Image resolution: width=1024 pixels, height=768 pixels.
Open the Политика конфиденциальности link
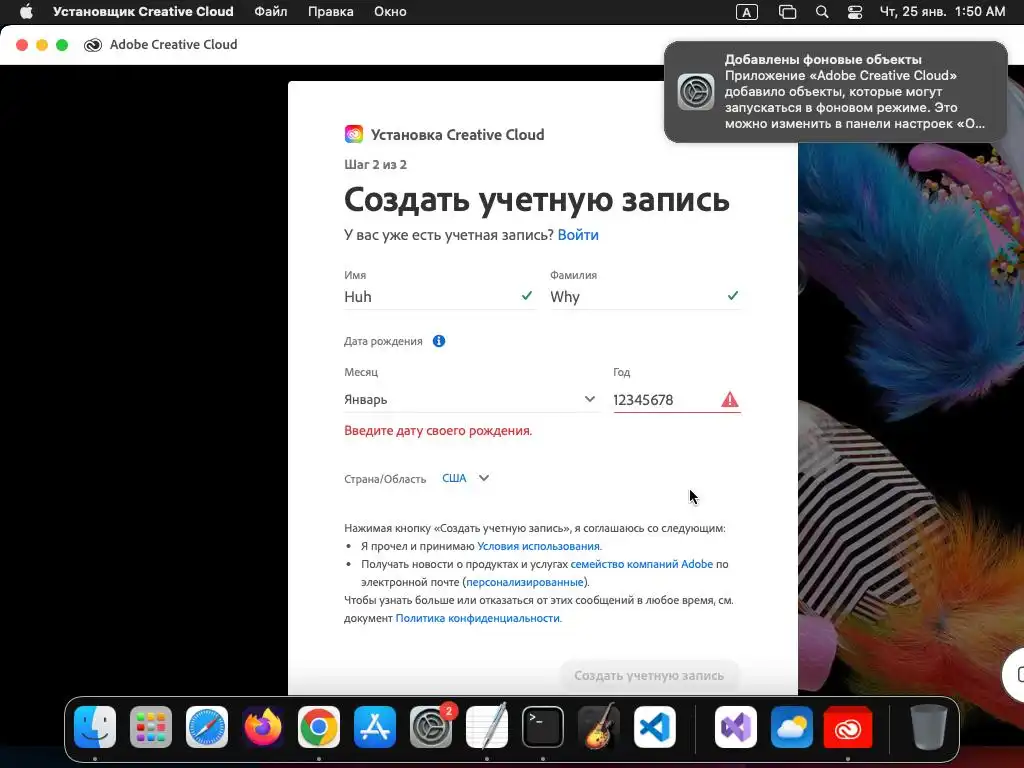coord(477,618)
